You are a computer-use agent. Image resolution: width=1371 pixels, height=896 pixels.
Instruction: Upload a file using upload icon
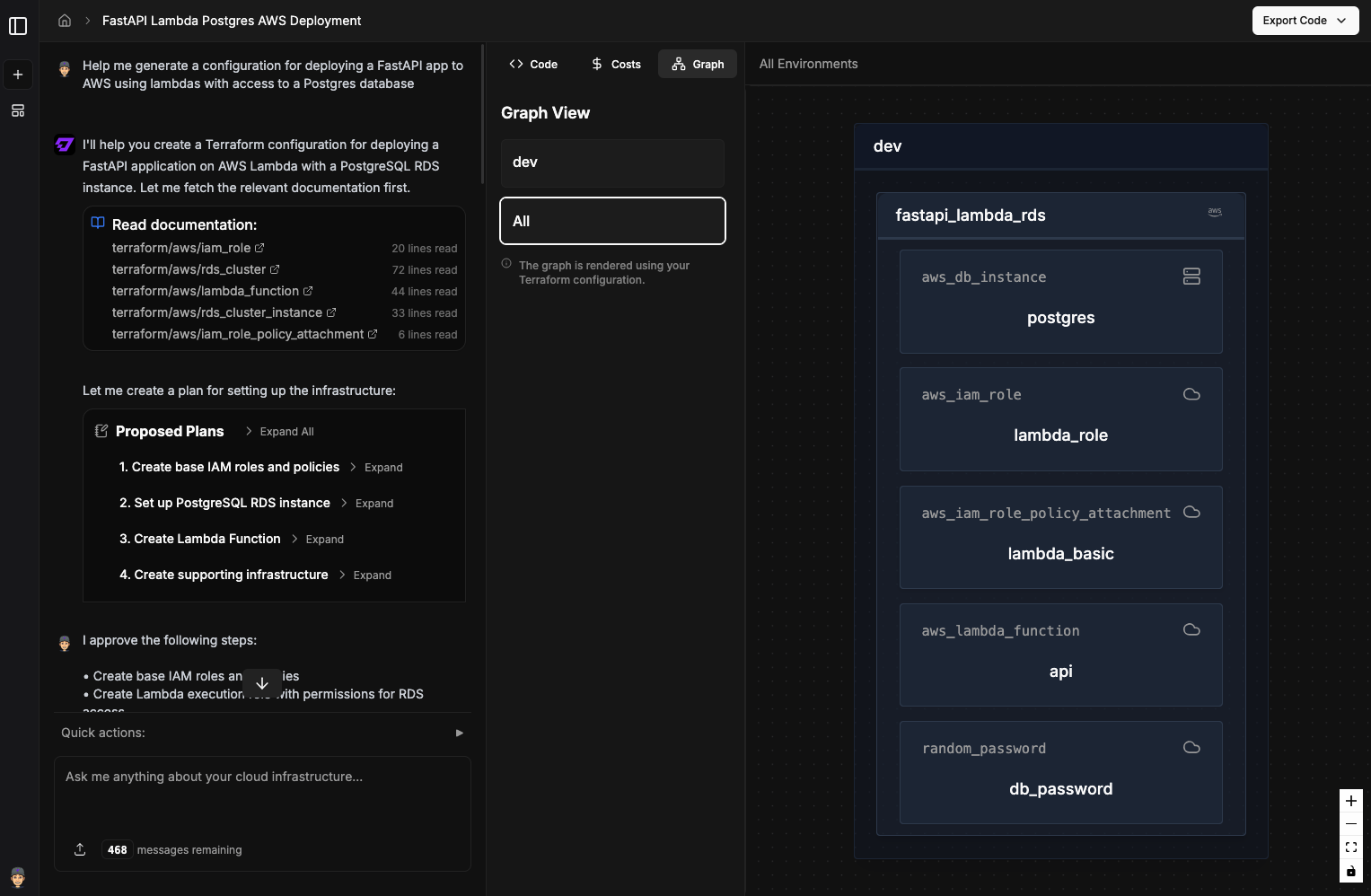pyautogui.click(x=80, y=849)
